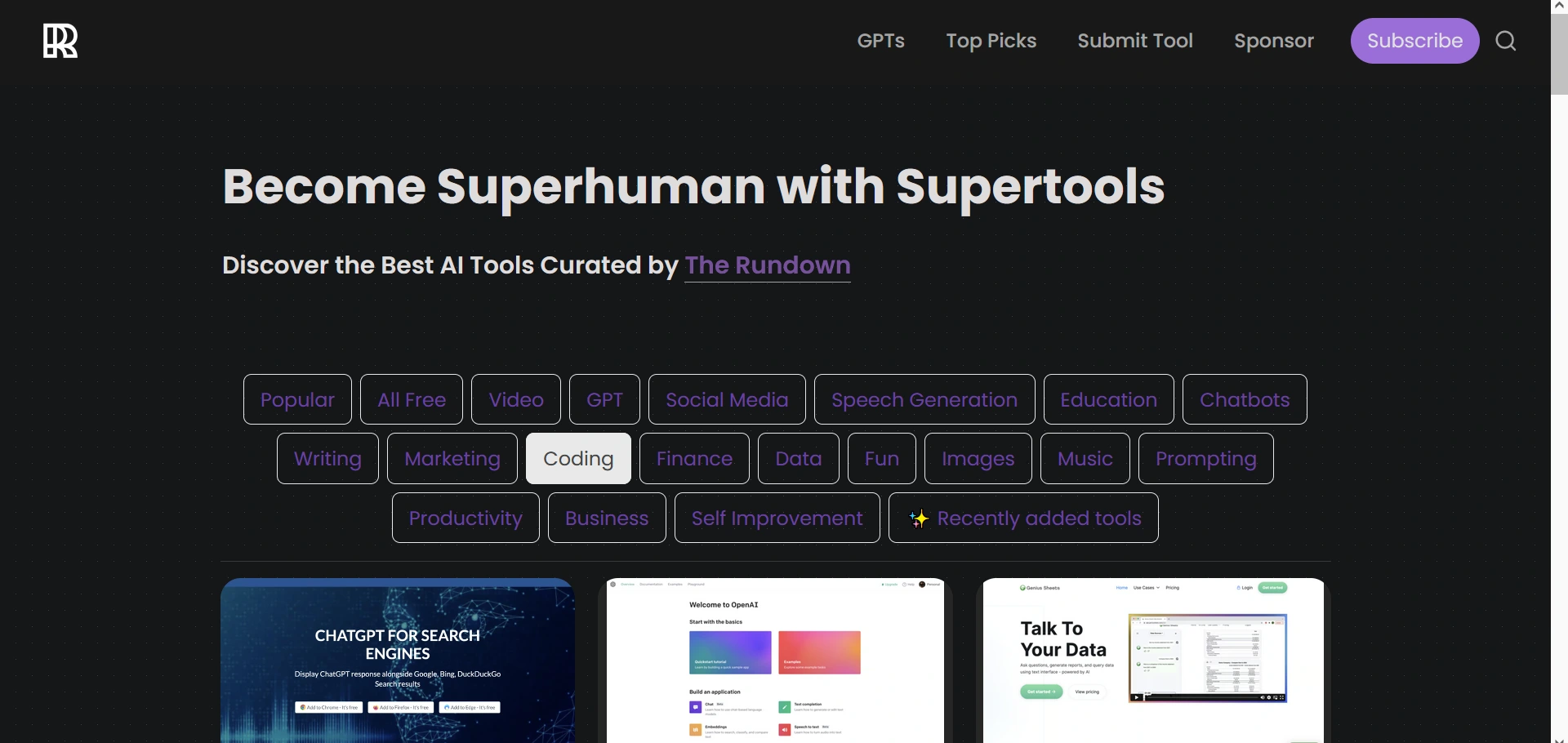The image size is (1568, 743).
Task: Select the Writing category
Action: [327, 459]
